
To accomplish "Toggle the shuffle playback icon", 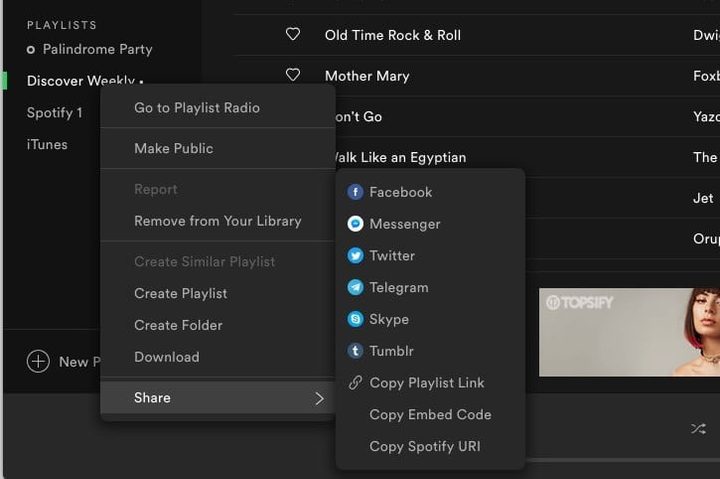I will tap(697, 429).
